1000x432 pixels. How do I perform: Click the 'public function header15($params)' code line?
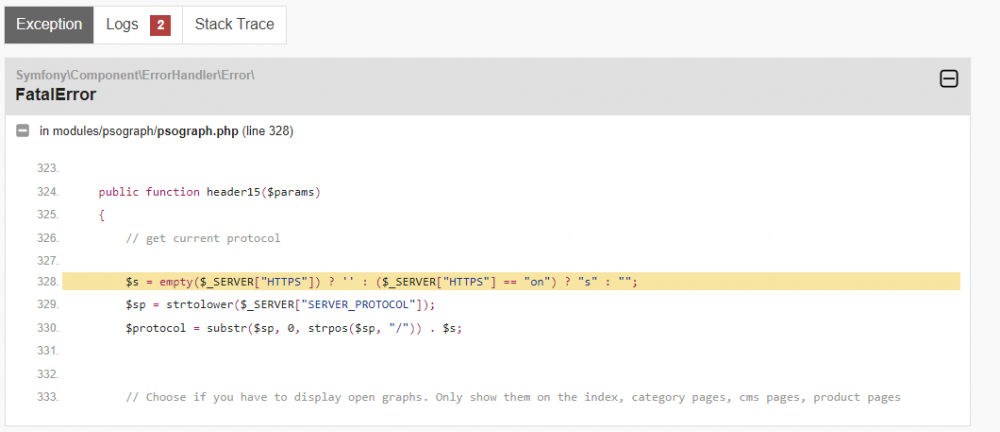point(209,192)
